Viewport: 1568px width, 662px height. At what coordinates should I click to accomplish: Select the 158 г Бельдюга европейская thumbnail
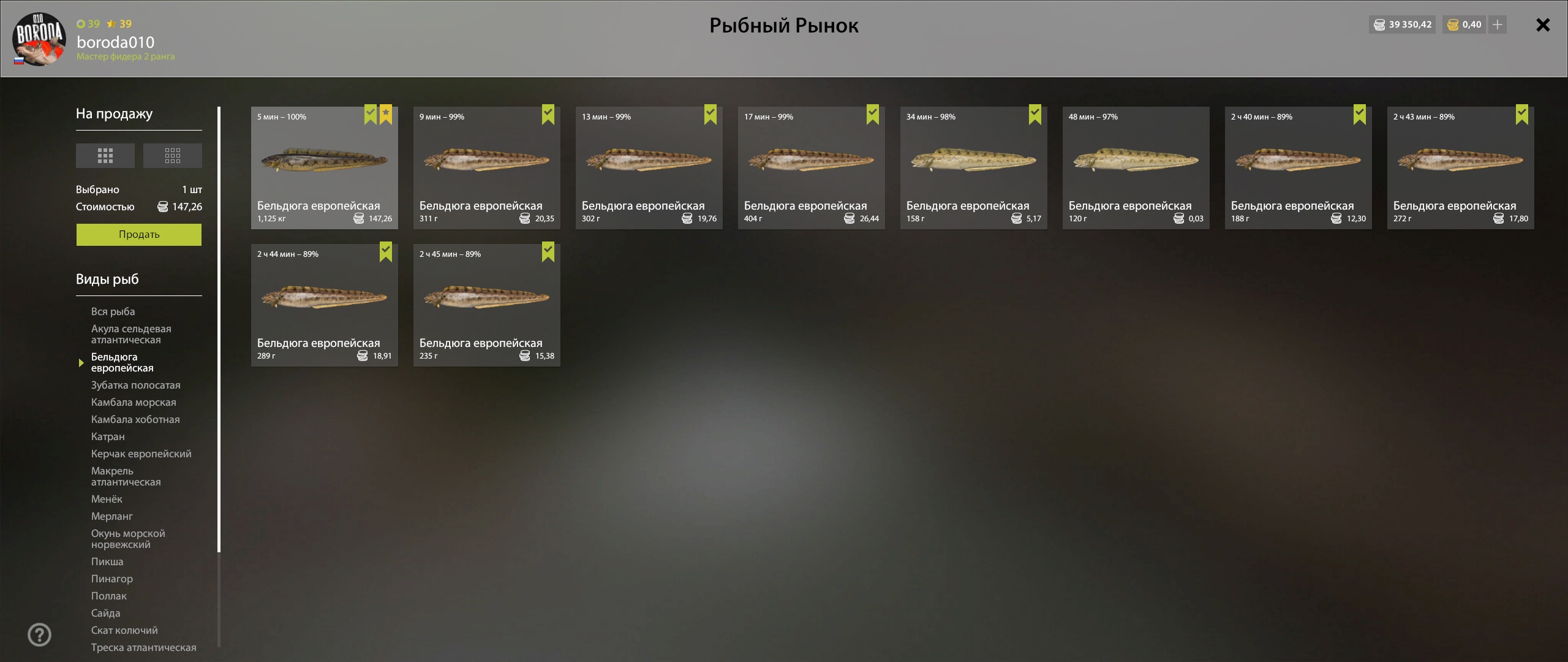click(x=974, y=168)
